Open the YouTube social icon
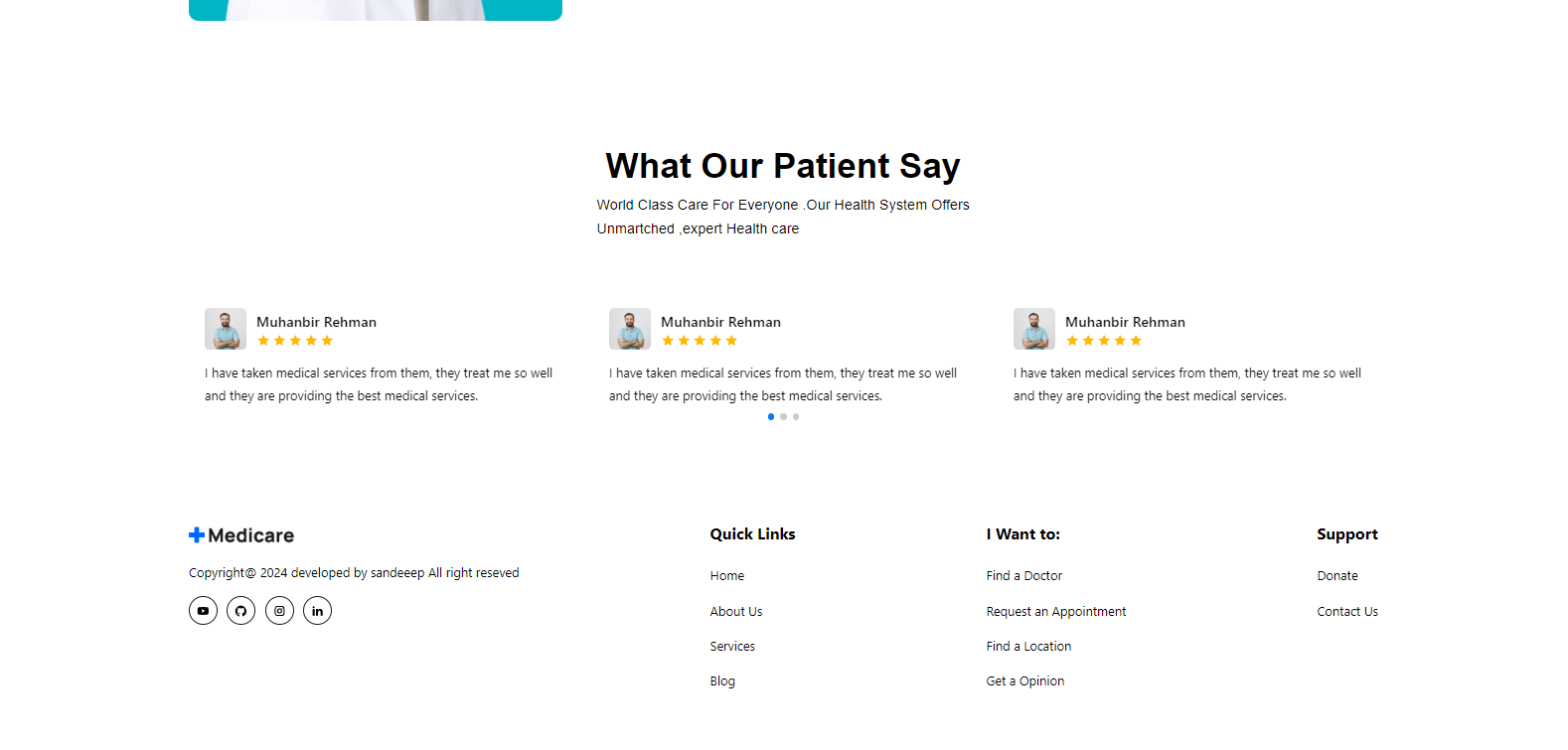Viewport: 1568px width, 750px height. [x=203, y=611]
